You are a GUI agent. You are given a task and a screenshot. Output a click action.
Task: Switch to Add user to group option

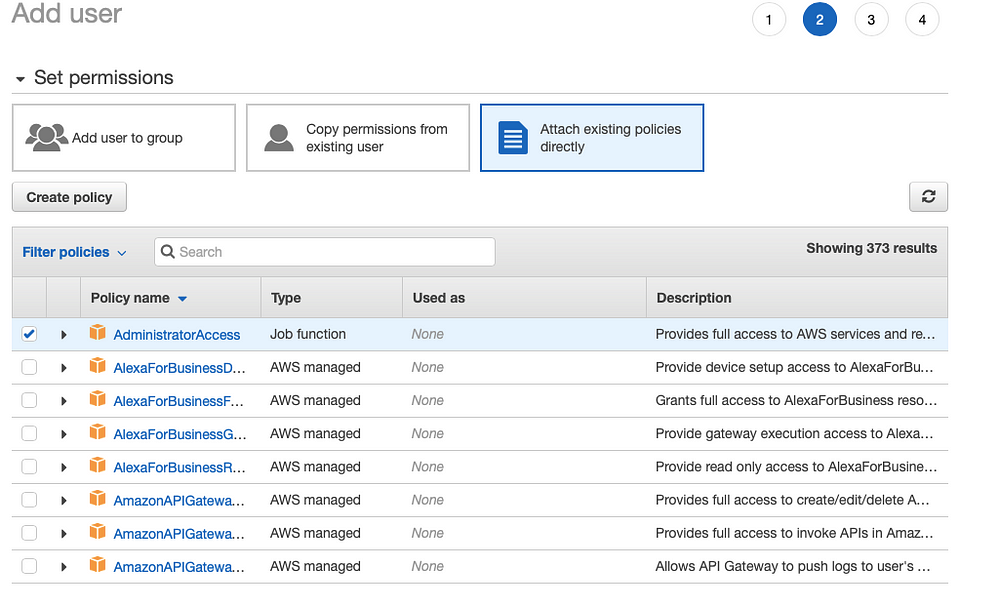pos(124,138)
